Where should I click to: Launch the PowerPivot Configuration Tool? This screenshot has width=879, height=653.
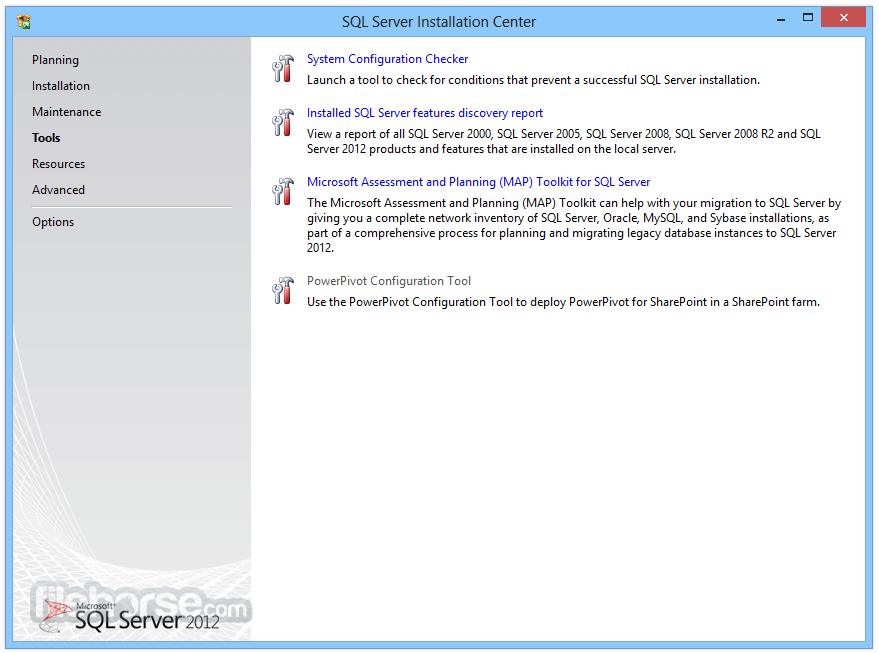(x=388, y=281)
